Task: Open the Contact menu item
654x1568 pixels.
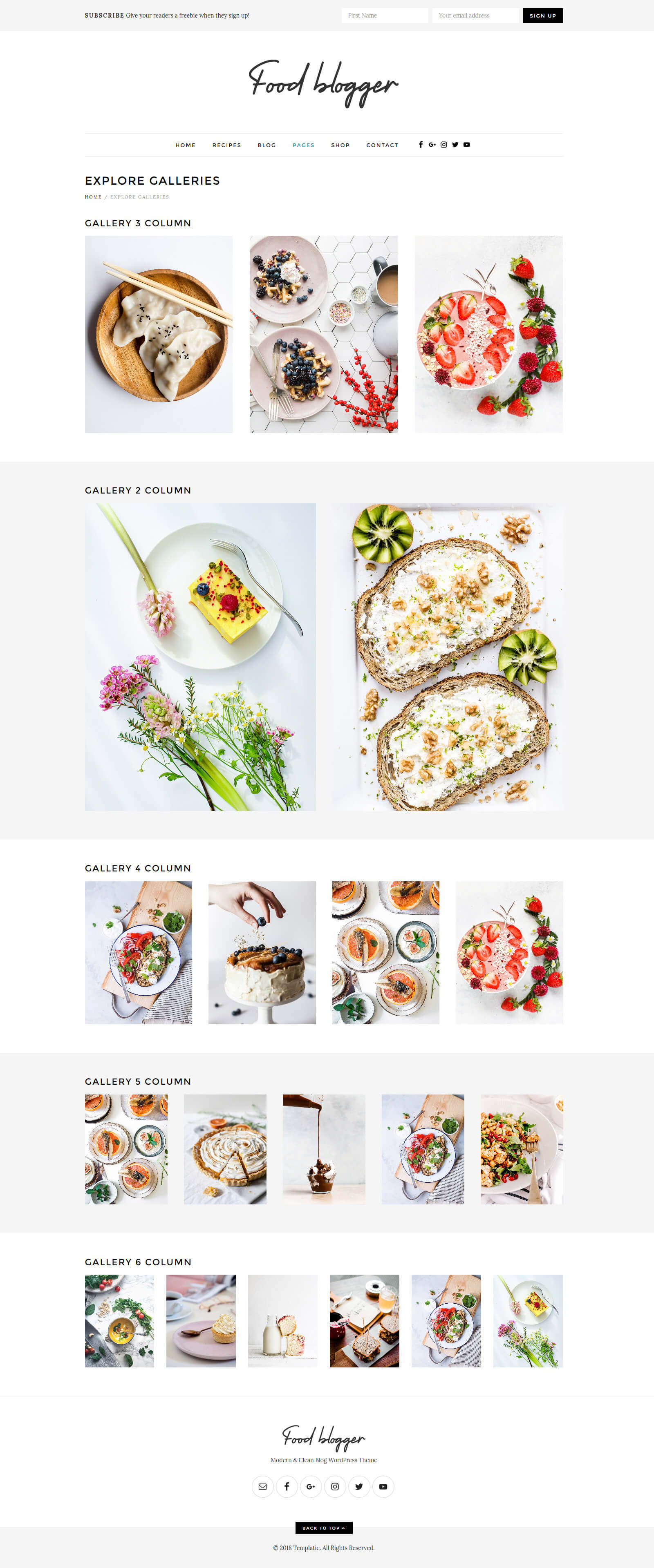Action: point(383,145)
